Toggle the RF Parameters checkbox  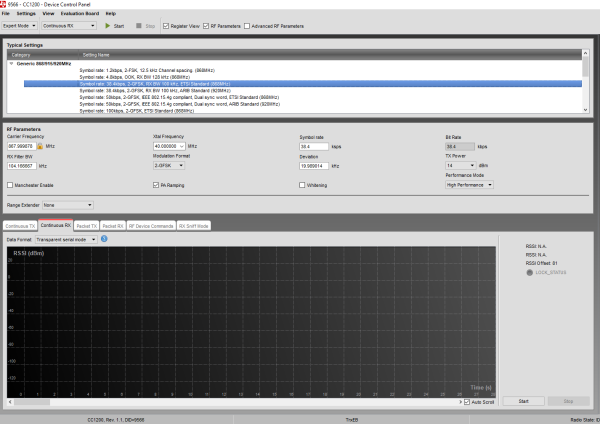(206, 26)
